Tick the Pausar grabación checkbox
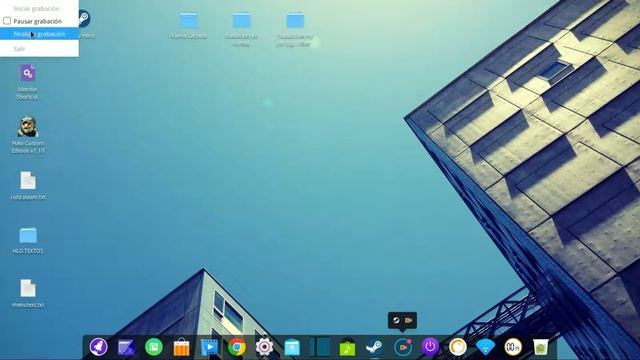The width and height of the screenshot is (640, 360). (7, 21)
